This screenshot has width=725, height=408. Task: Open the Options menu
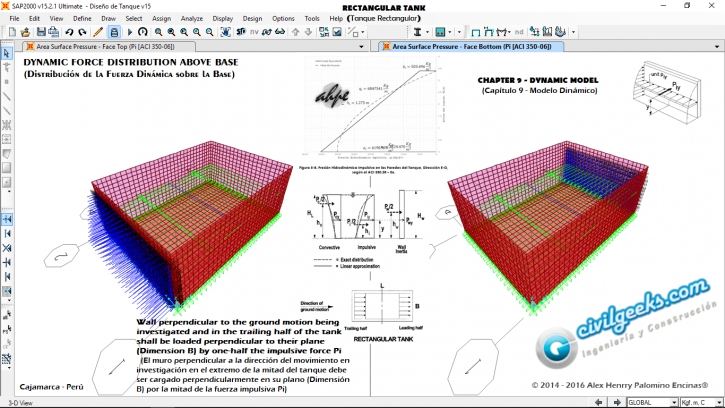[x=283, y=19]
